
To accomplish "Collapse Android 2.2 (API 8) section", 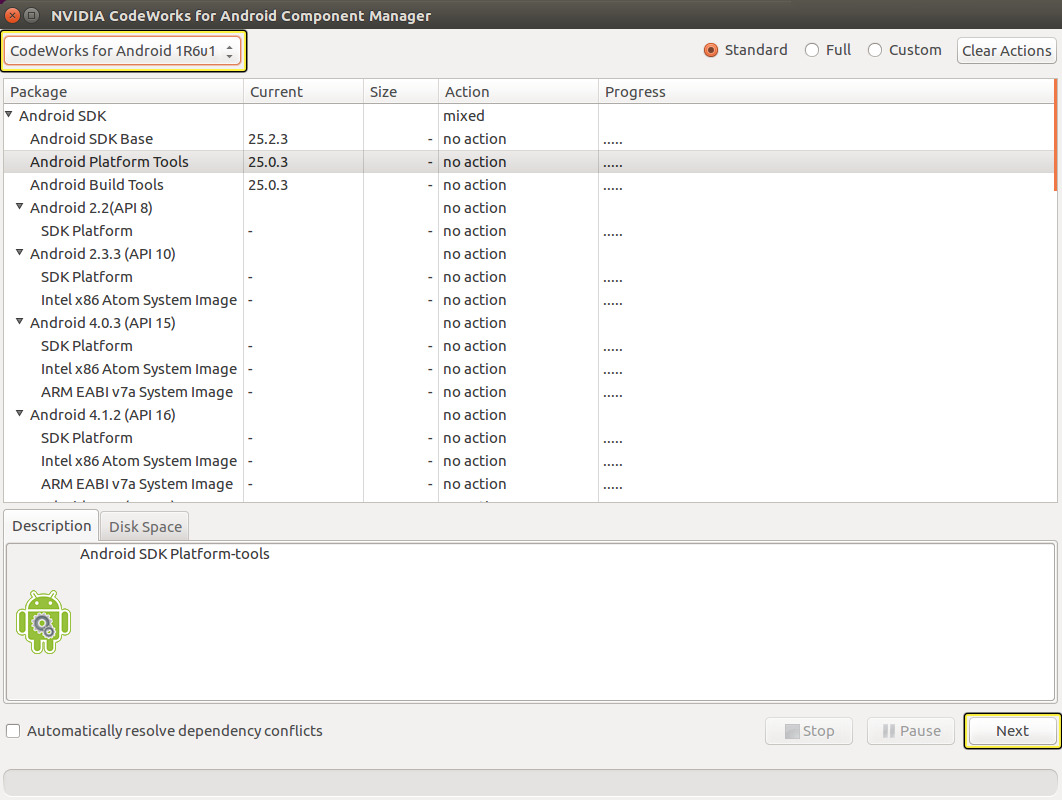I will 19,207.
